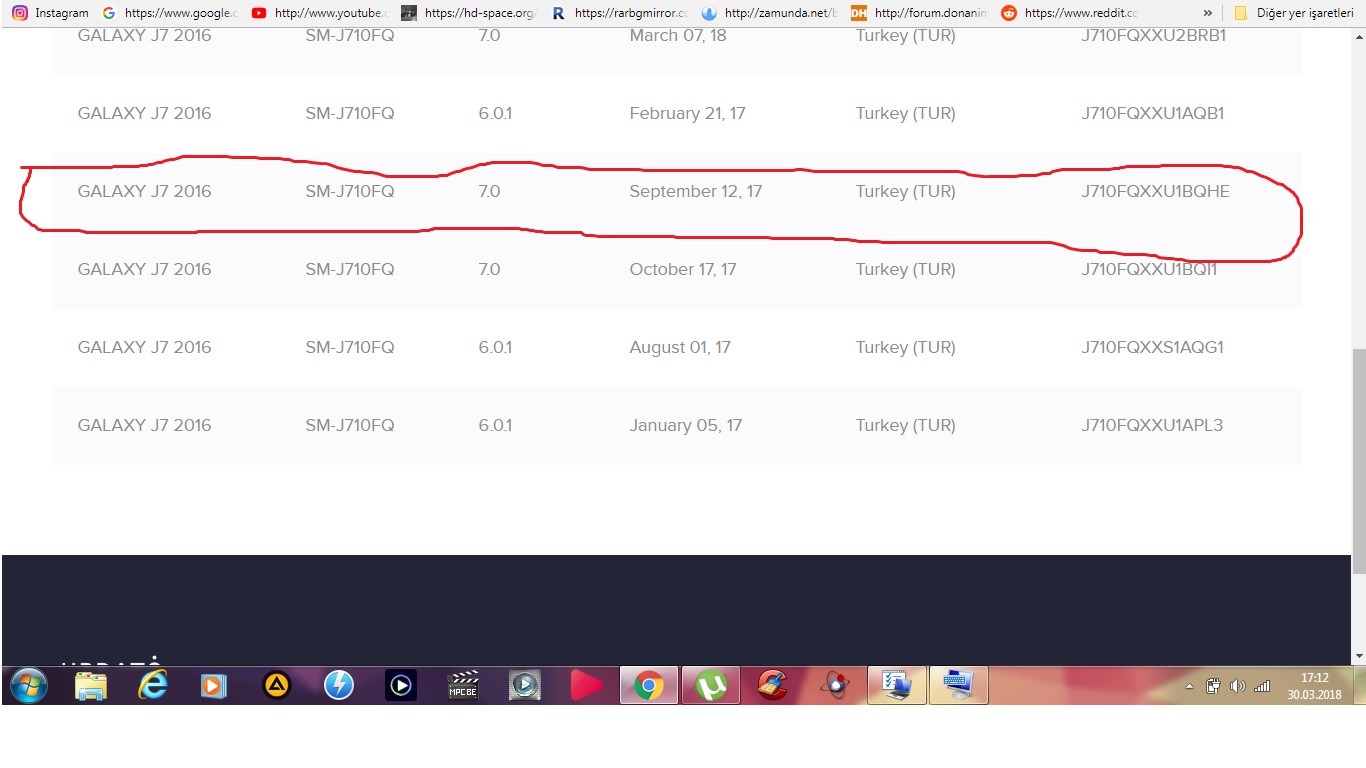Open the hd-space.org bookmark
1366x768 pixels.
(x=470, y=13)
